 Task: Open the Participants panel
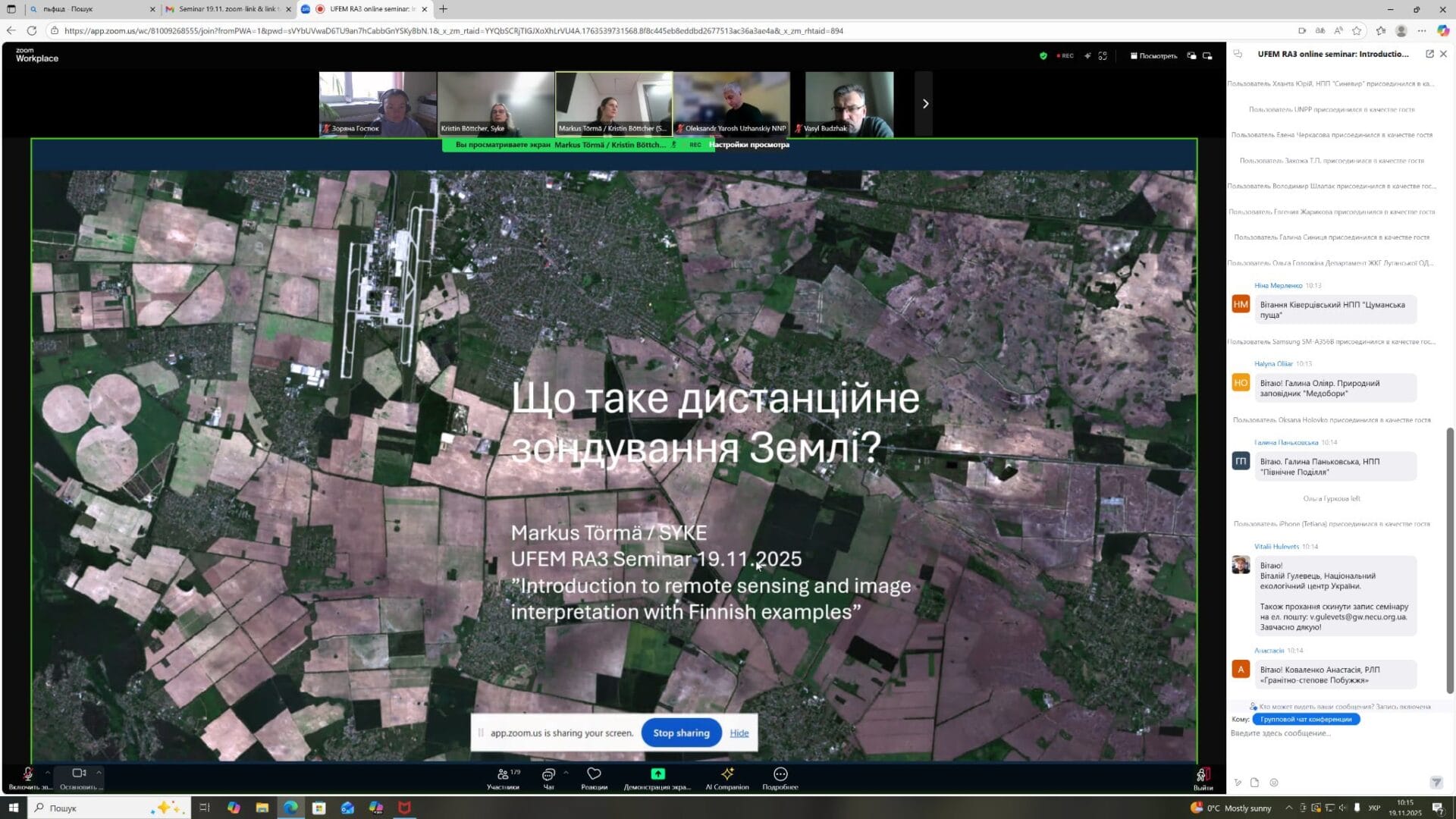[504, 775]
